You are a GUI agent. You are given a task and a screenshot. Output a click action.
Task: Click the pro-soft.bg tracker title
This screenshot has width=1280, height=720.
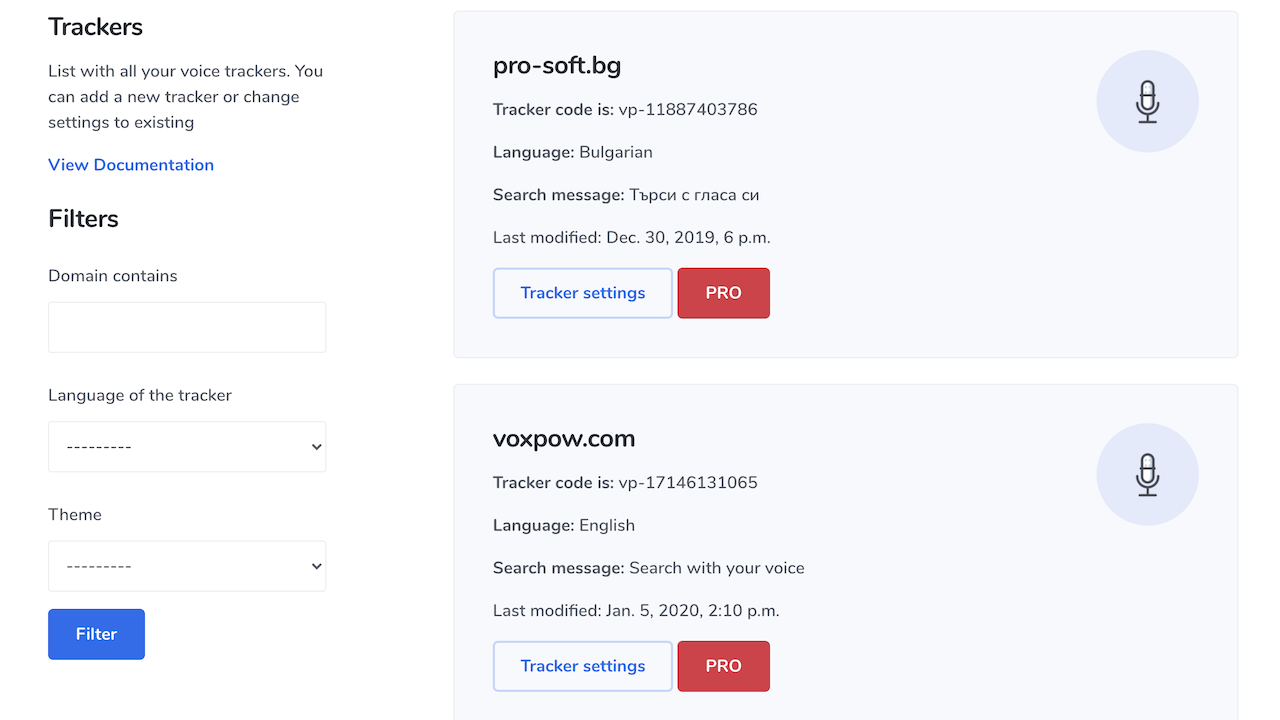tap(557, 66)
